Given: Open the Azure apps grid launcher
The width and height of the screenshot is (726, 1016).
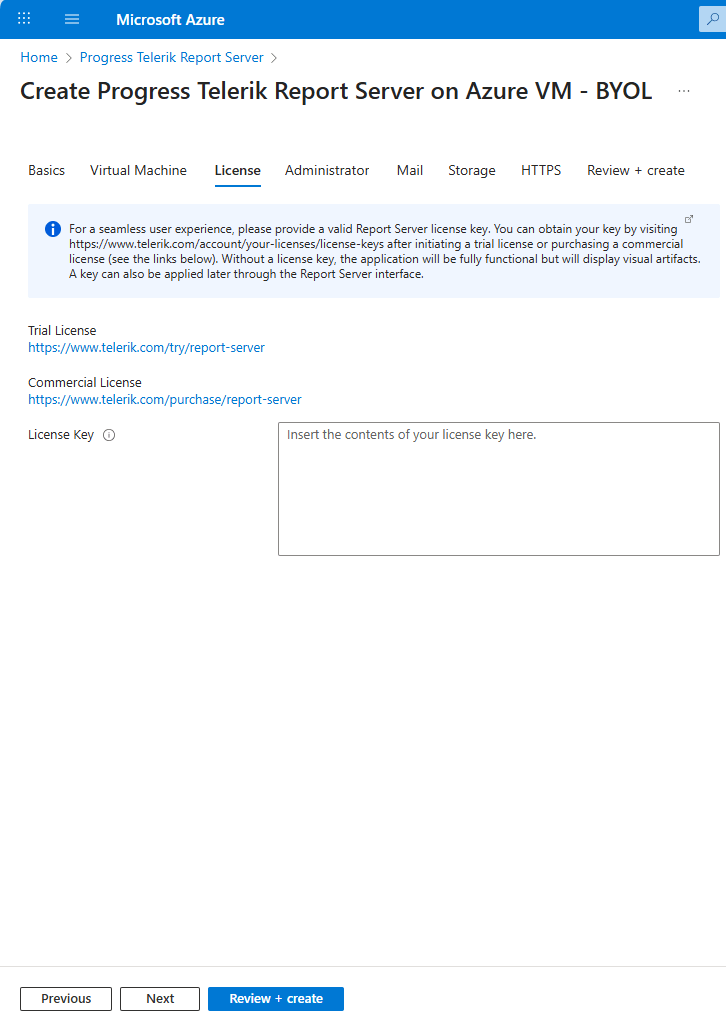Looking at the screenshot, I should [24, 19].
